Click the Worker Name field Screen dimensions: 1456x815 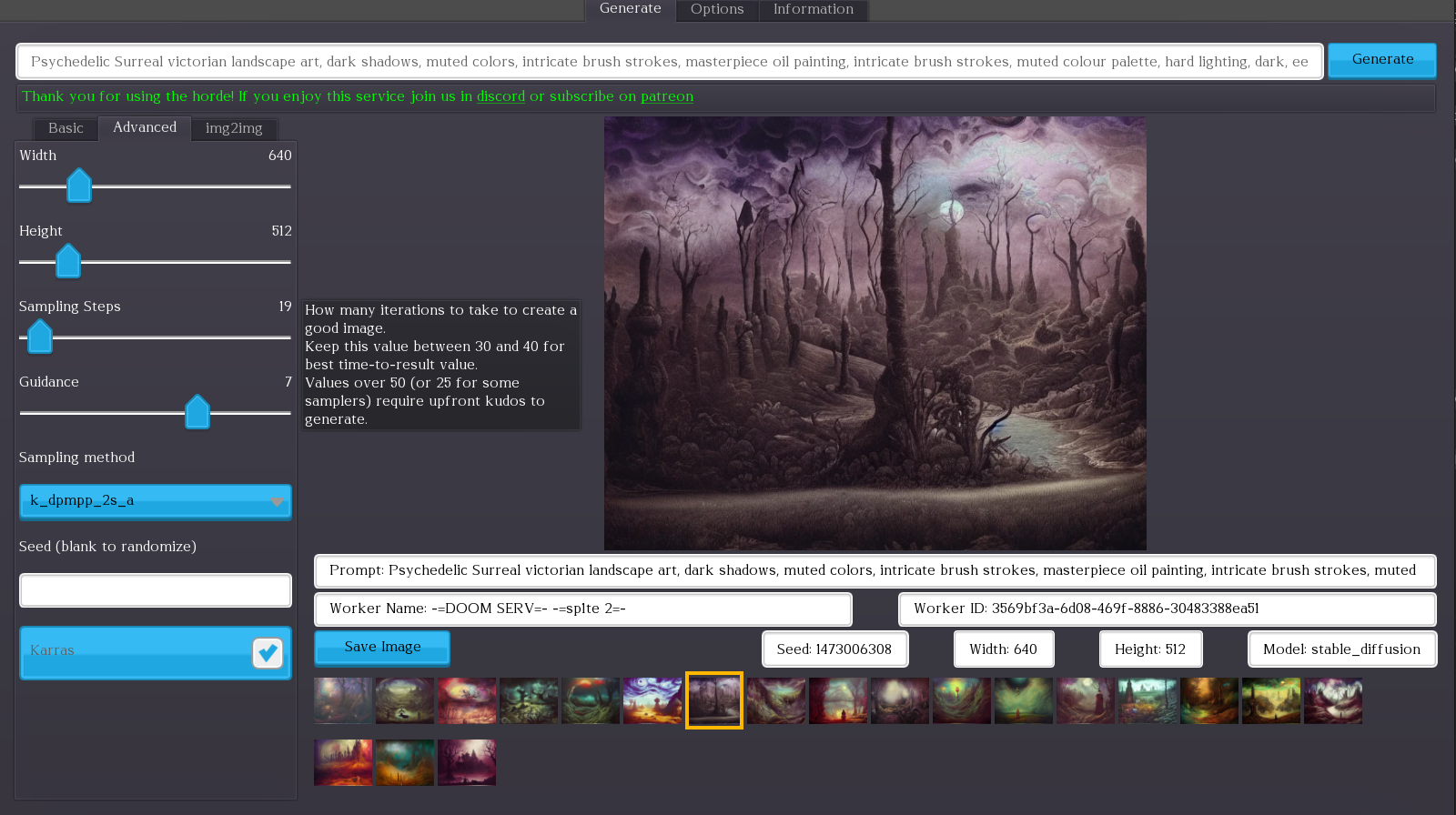click(583, 609)
